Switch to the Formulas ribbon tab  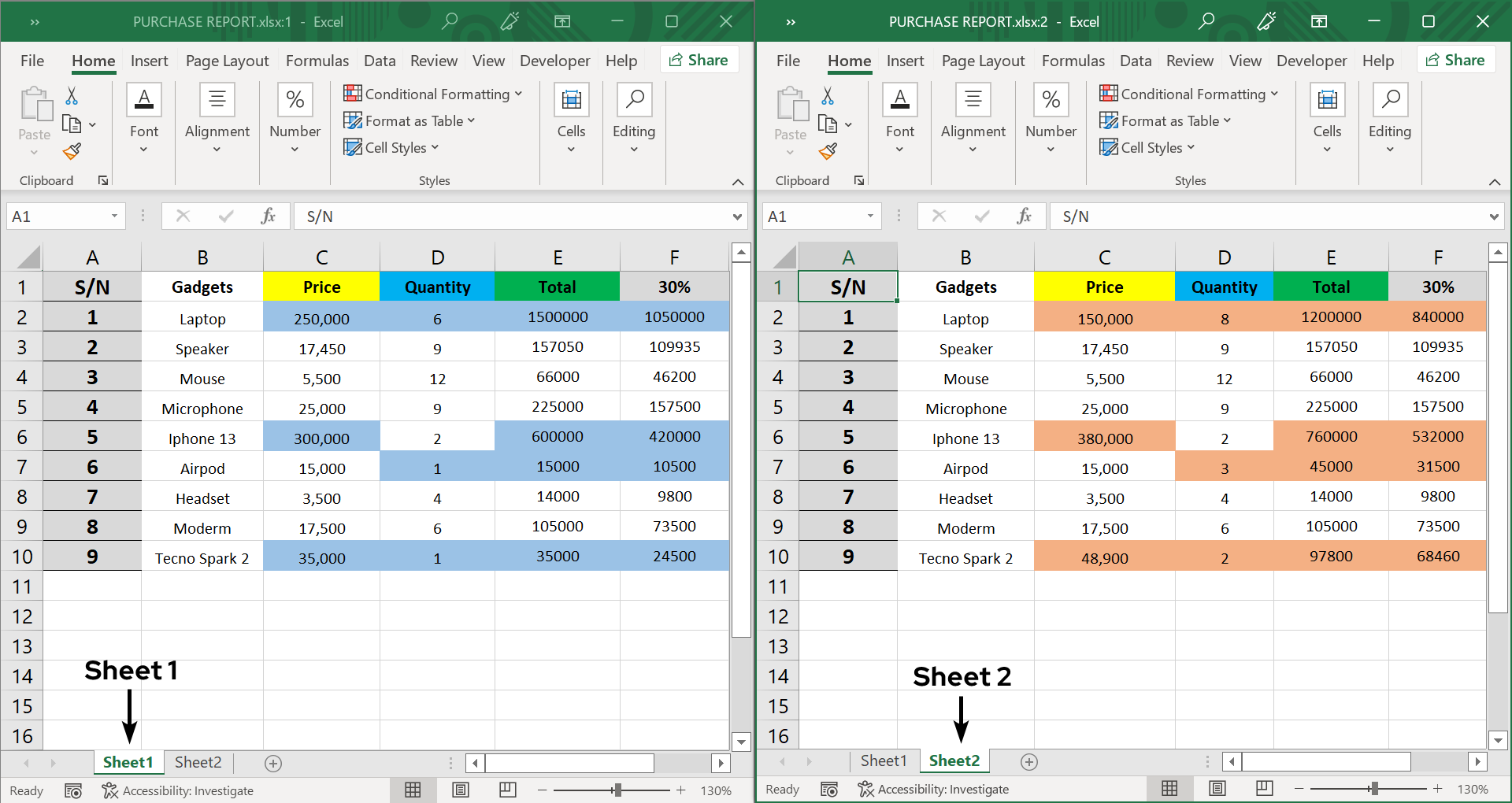[x=317, y=60]
